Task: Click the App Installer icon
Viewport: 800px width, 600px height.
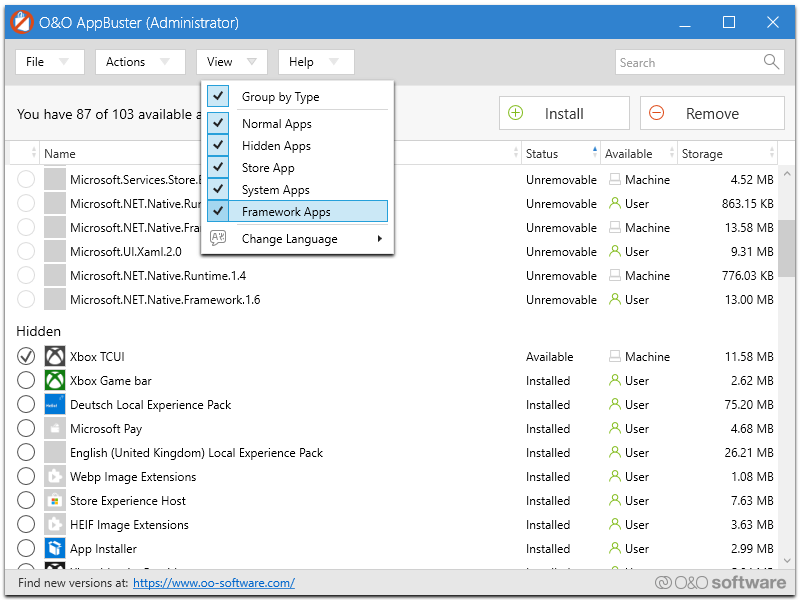Action: [55, 548]
